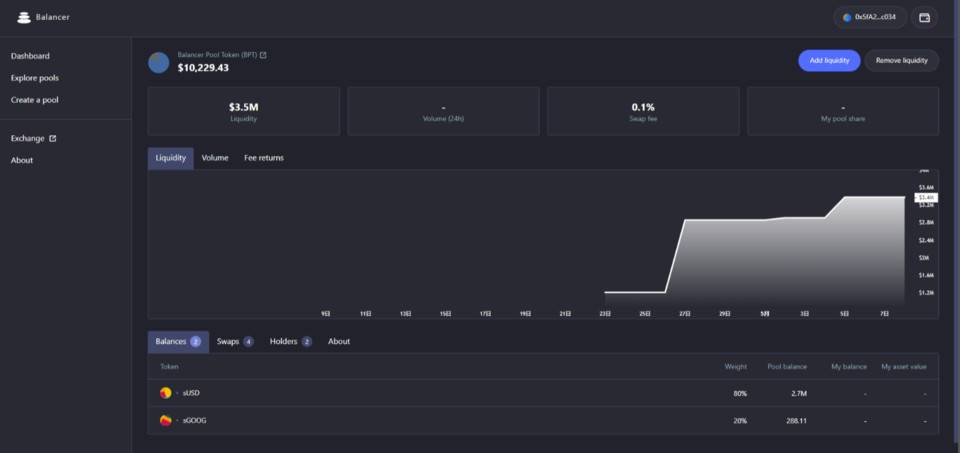Open Create a pool page
Image resolution: width=960 pixels, height=453 pixels.
pos(35,100)
